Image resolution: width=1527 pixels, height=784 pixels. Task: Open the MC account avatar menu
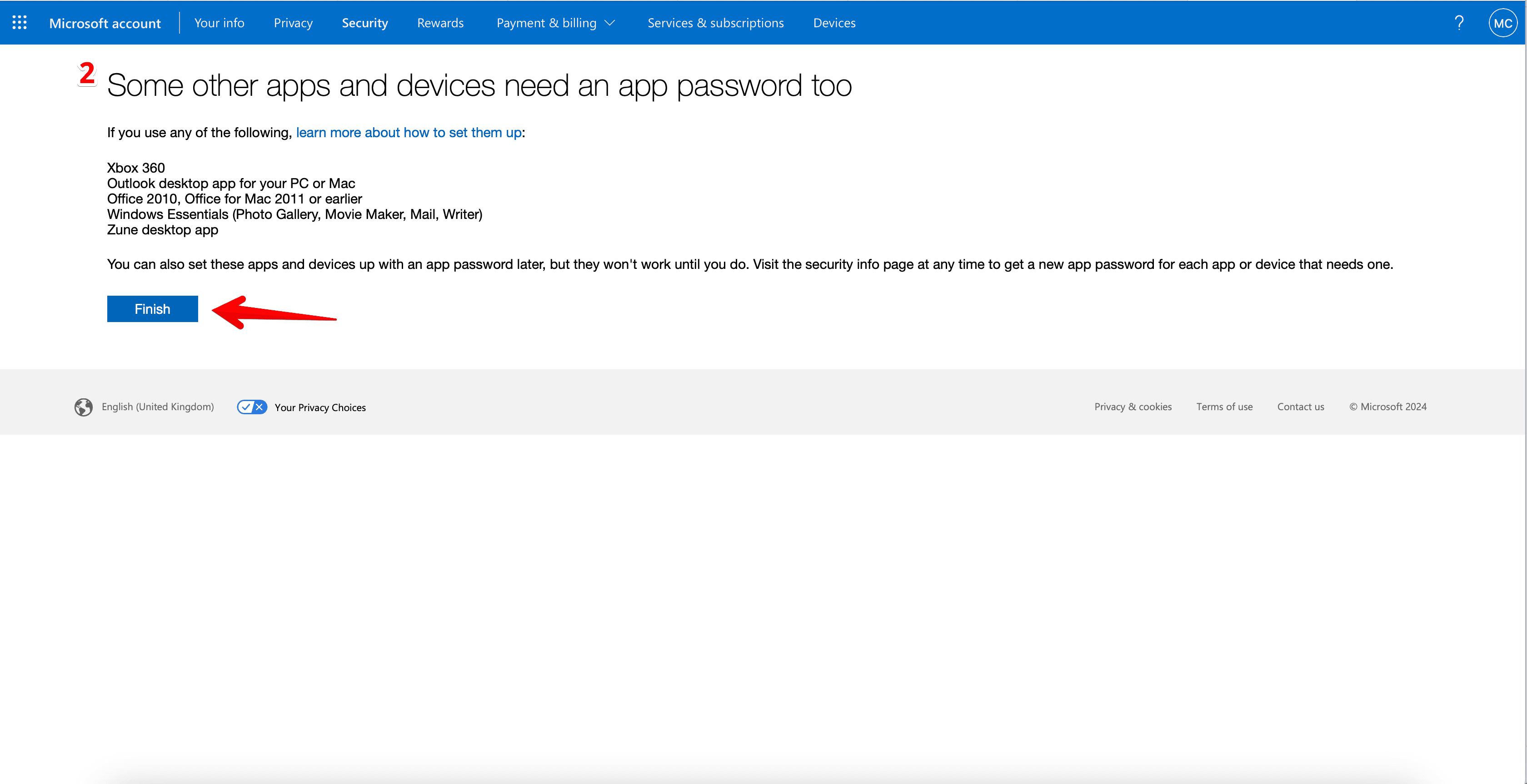pyautogui.click(x=1503, y=23)
